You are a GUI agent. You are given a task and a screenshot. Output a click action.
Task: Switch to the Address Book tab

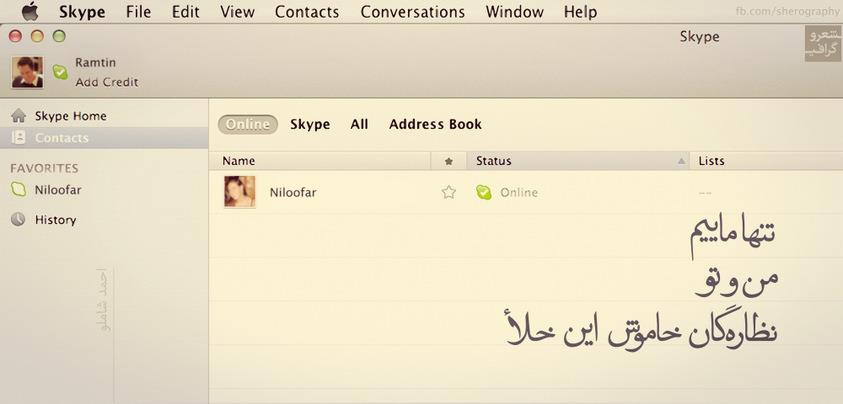435,124
